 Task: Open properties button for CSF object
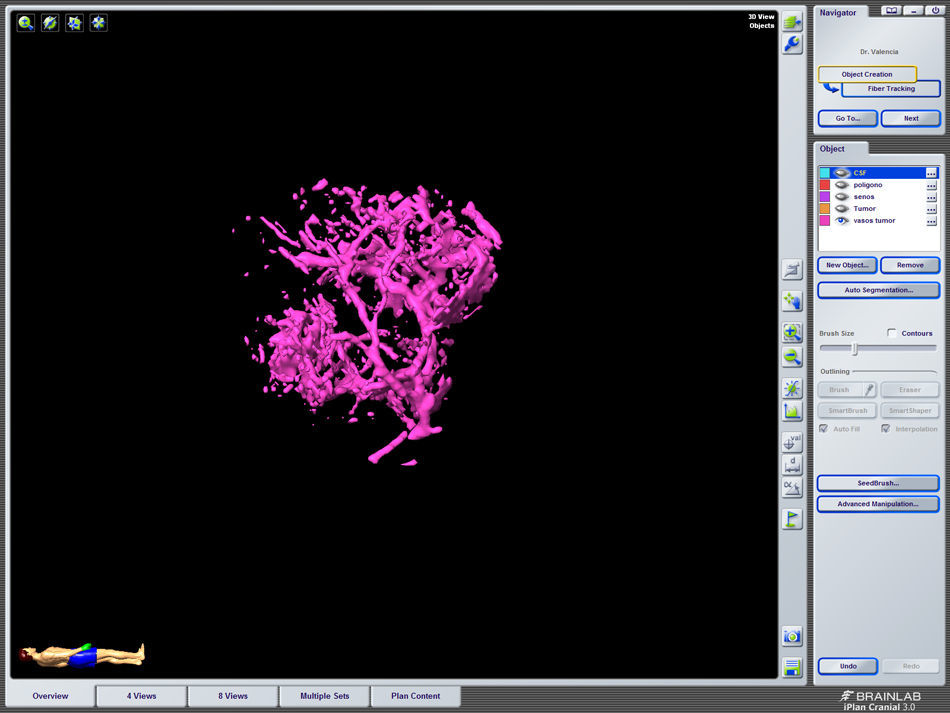pos(931,173)
